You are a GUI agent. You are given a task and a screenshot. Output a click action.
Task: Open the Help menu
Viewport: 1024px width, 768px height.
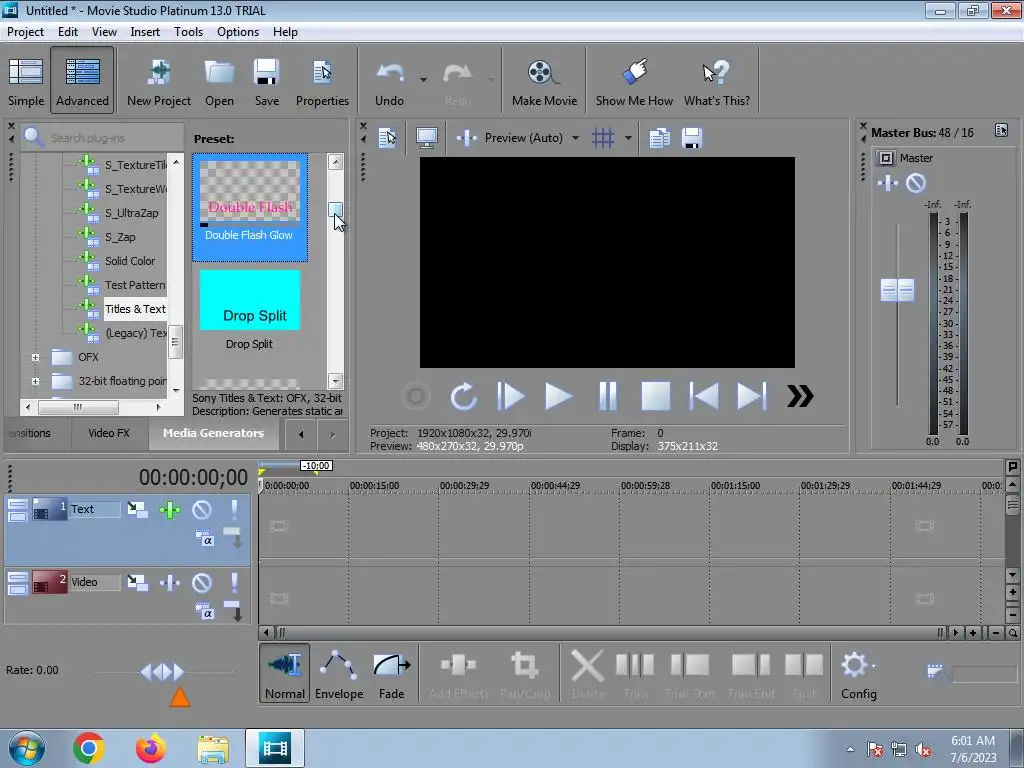(285, 31)
